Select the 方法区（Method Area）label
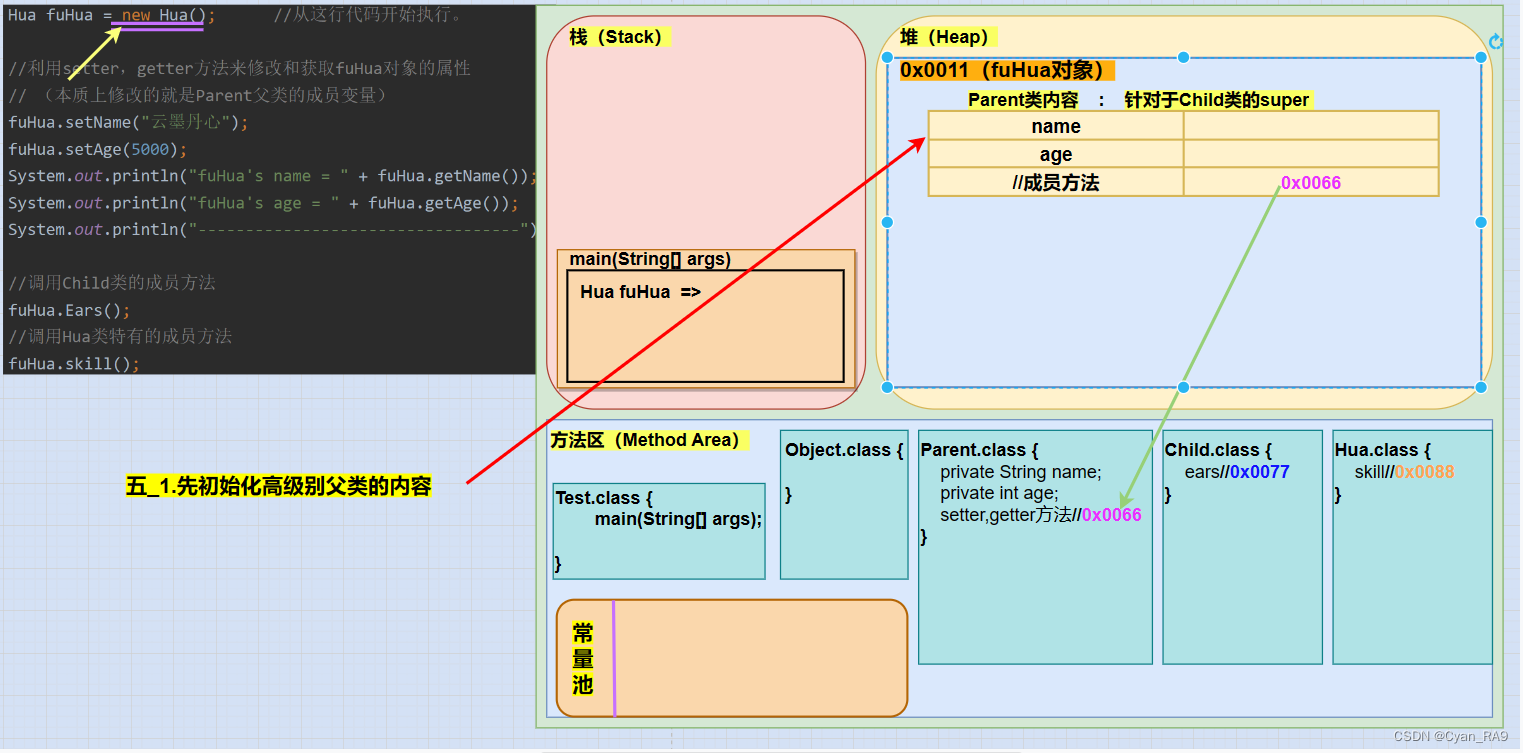This screenshot has width=1523, height=753. pyautogui.click(x=649, y=440)
